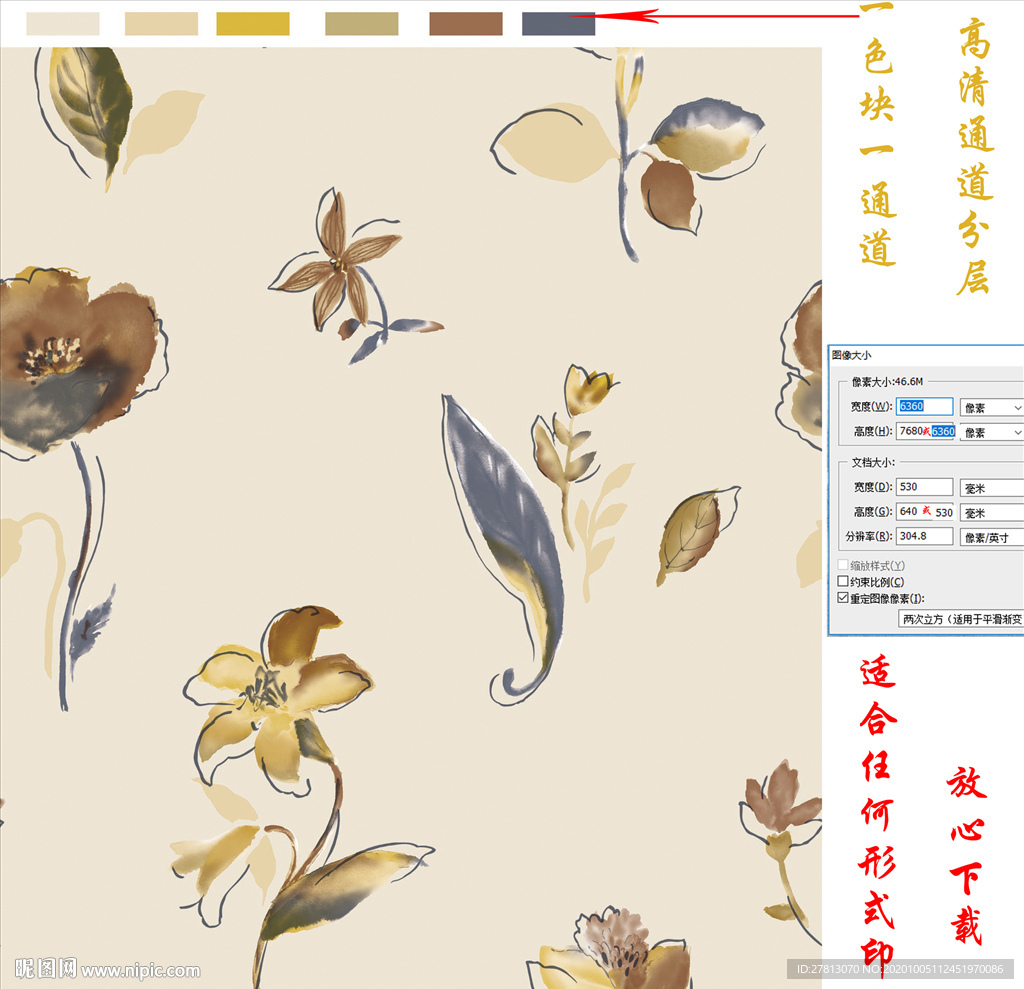
Task: Click the 图像大小 dialog title
Action: [851, 355]
